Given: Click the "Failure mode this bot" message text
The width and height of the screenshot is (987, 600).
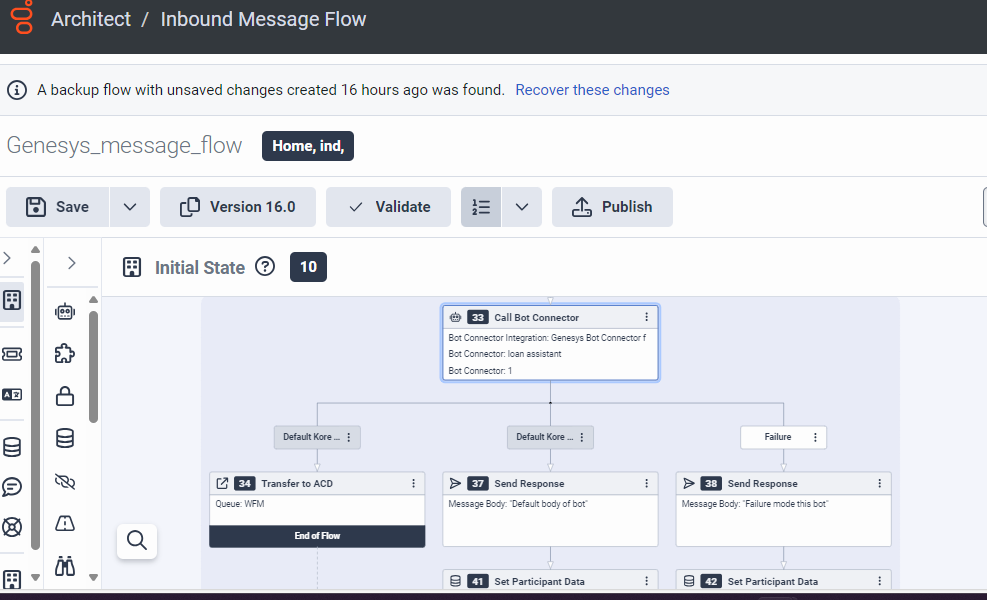Looking at the screenshot, I should tap(755, 504).
